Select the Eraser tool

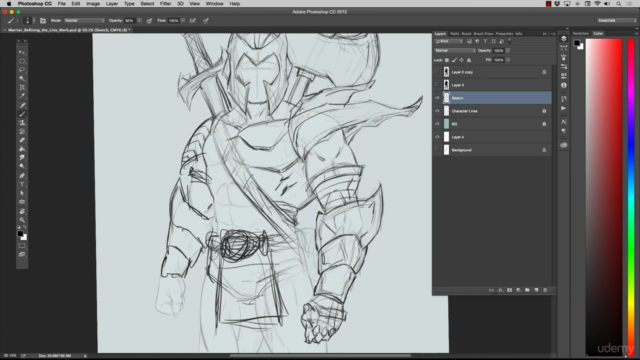tap(22, 140)
